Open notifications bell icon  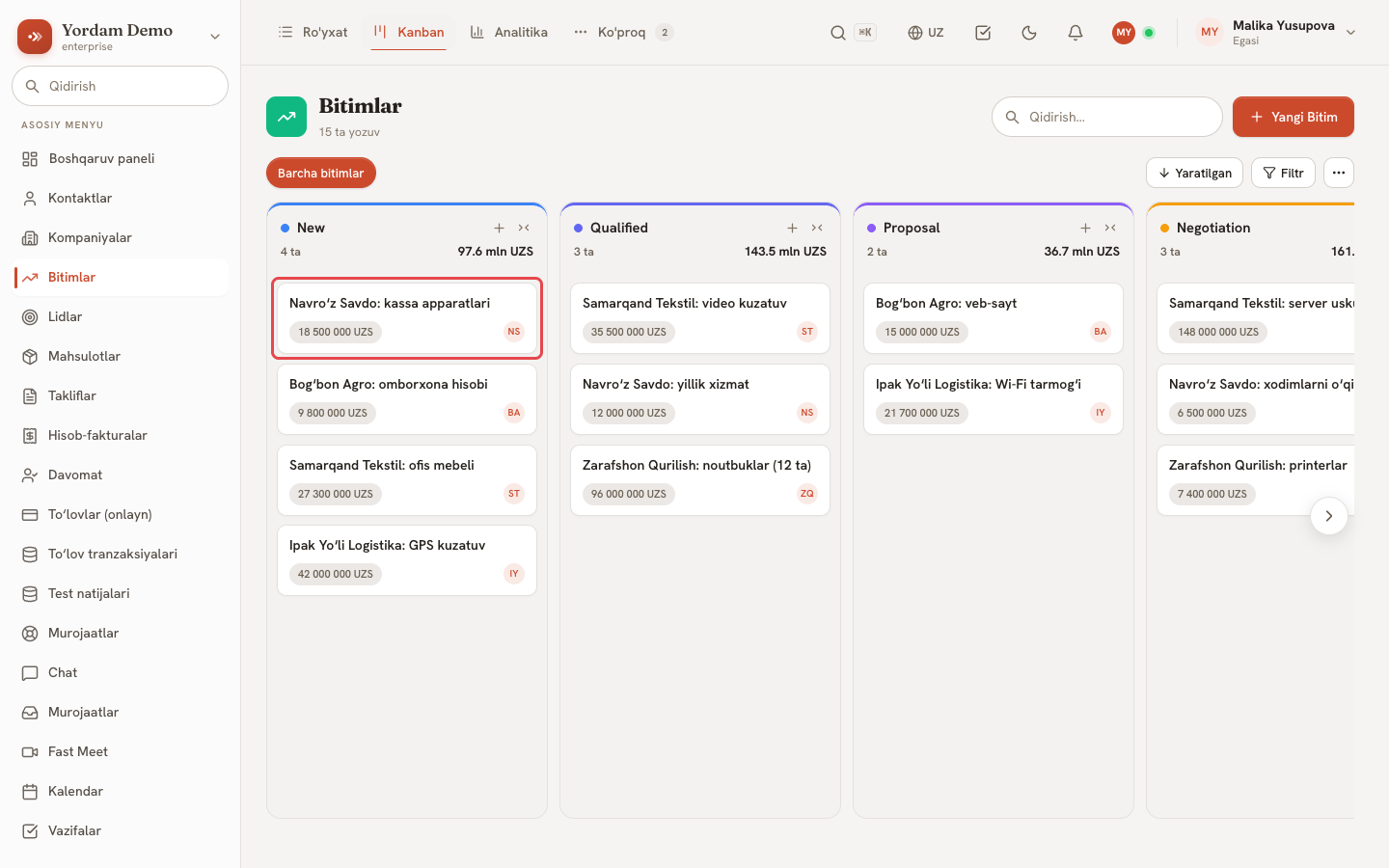tap(1076, 33)
